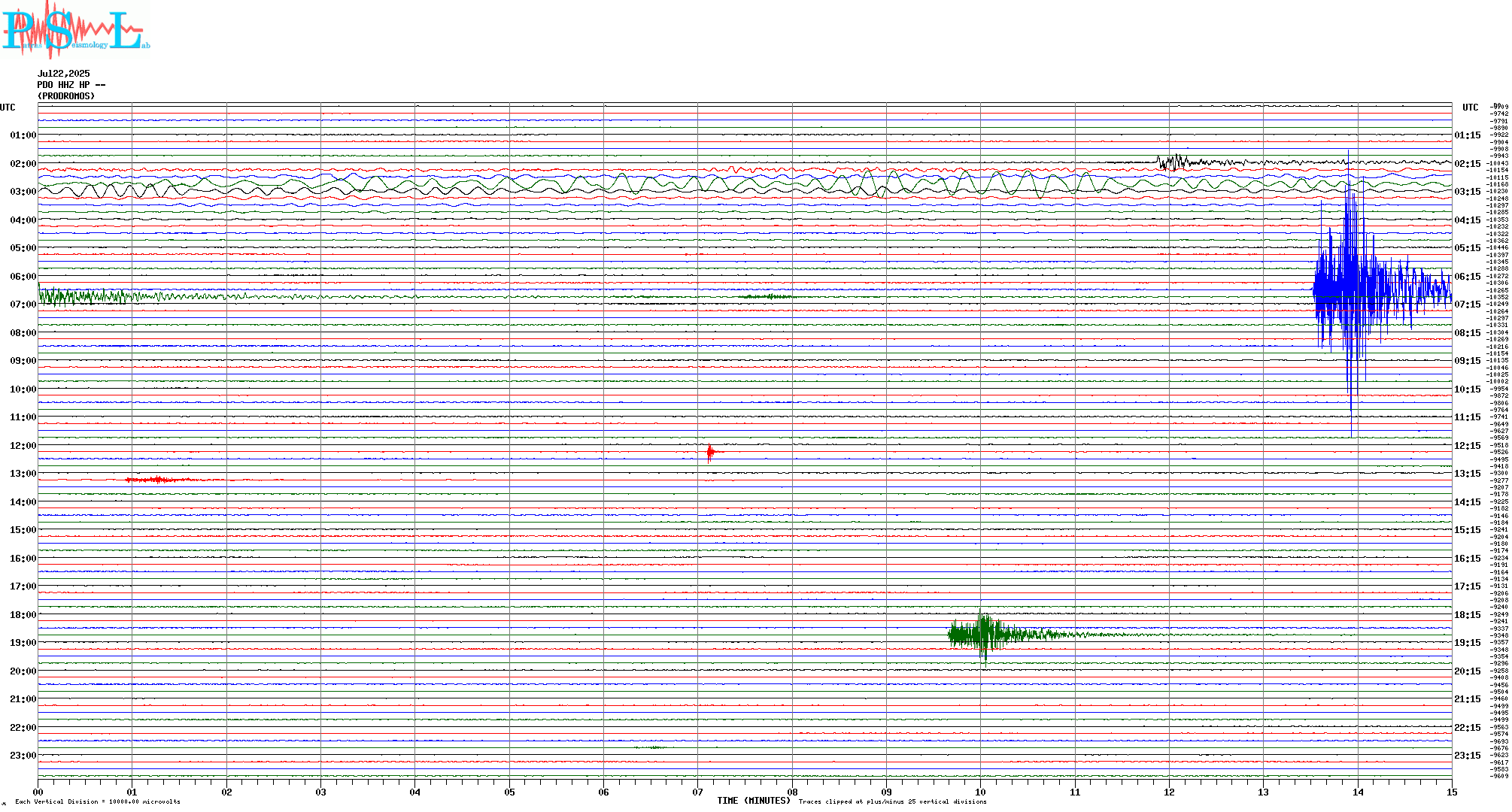Image resolution: width=1512 pixels, height=812 pixels.
Task: Click the '15:15' time label
Action: (1468, 530)
